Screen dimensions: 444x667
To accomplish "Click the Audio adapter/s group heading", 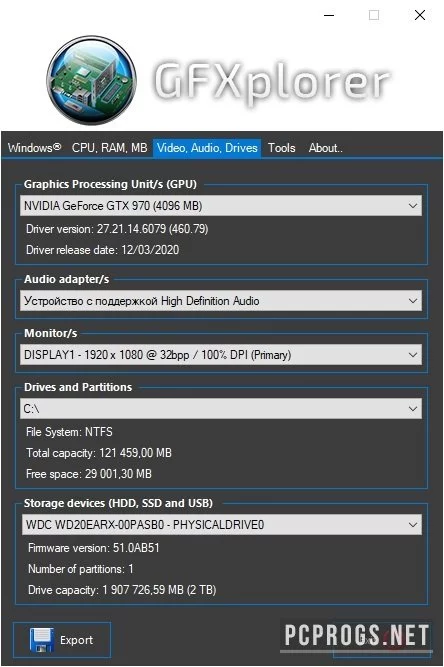I will point(66,279).
